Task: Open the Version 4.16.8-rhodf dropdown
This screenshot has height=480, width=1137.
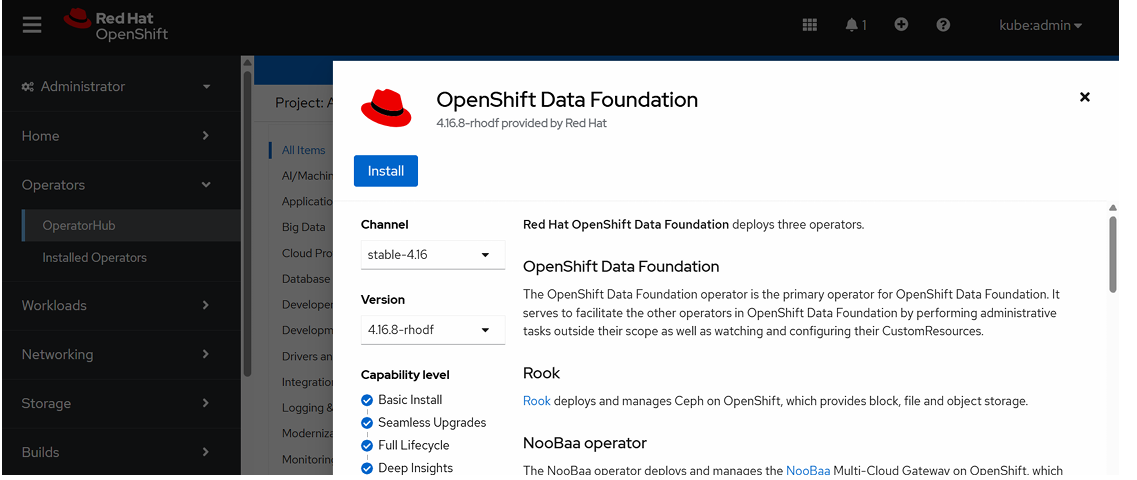Action: 432,330
